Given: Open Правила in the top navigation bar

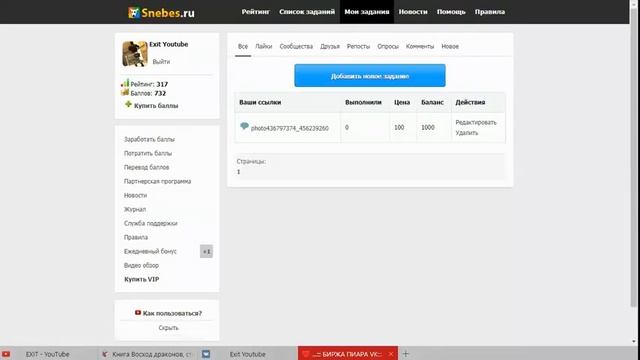Looking at the screenshot, I should (x=490, y=12).
